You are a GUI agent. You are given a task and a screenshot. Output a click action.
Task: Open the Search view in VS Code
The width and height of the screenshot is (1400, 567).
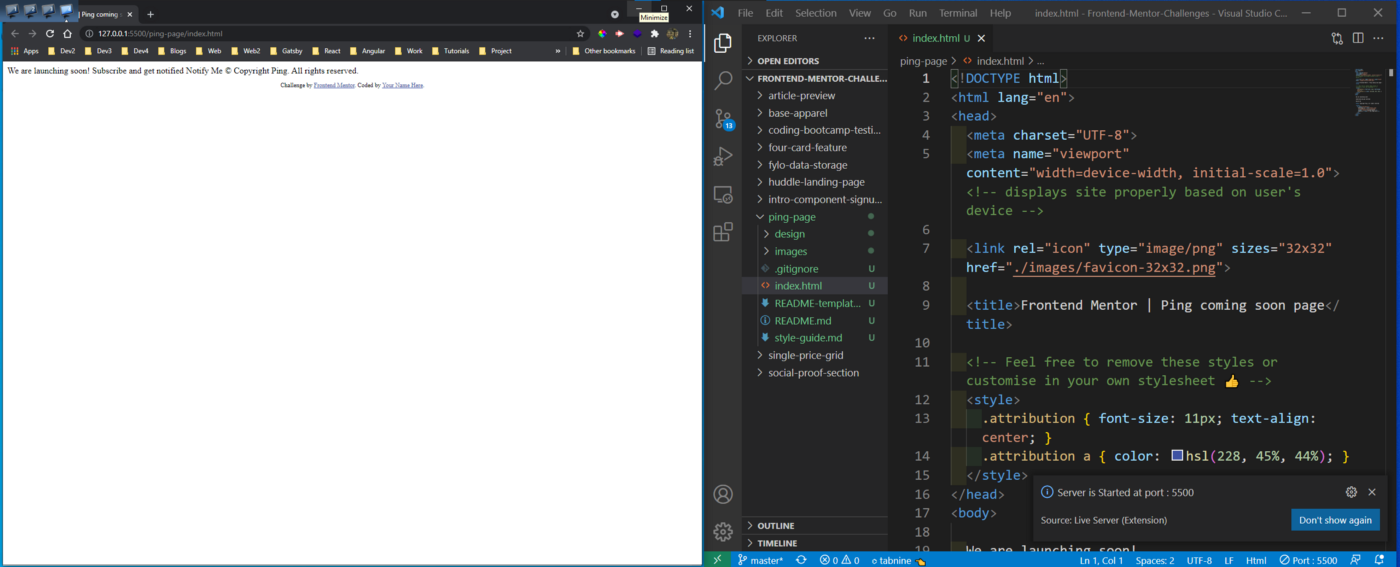723,81
